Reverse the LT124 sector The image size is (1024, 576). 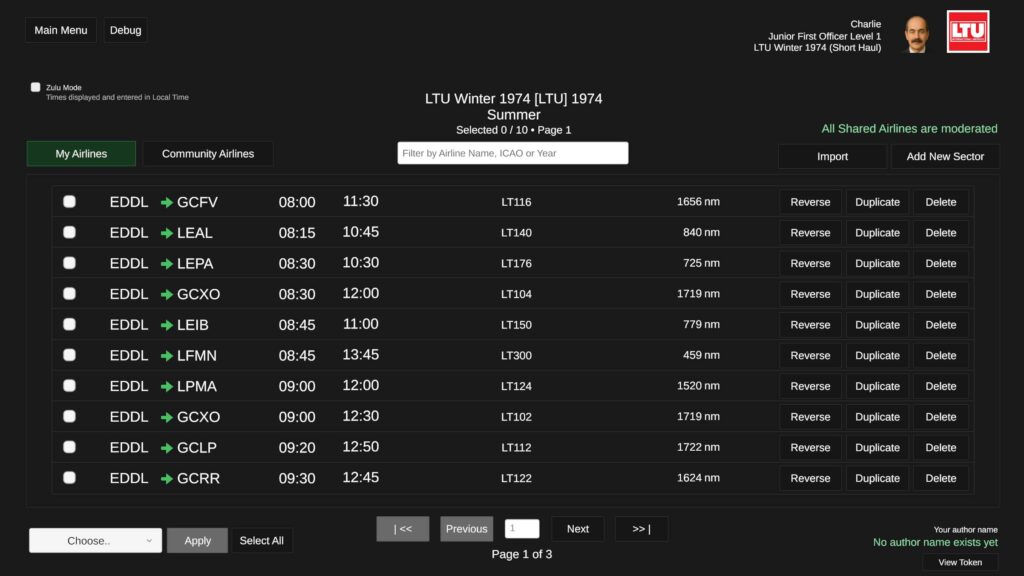(x=810, y=386)
